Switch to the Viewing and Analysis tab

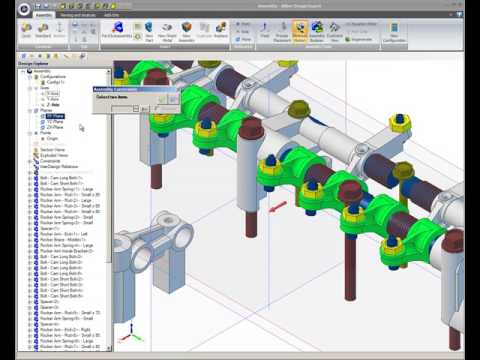pos(78,15)
